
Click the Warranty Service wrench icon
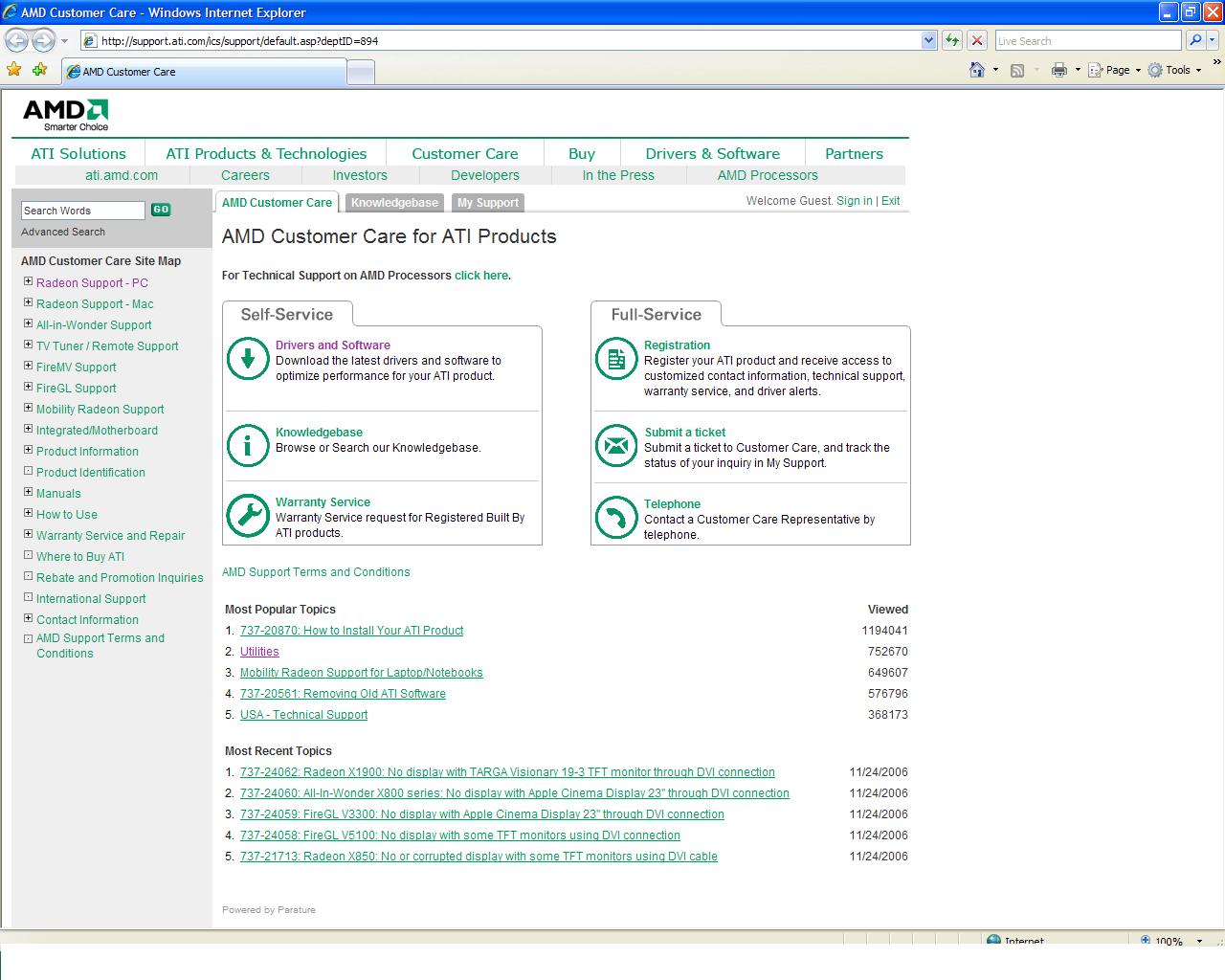(x=248, y=516)
